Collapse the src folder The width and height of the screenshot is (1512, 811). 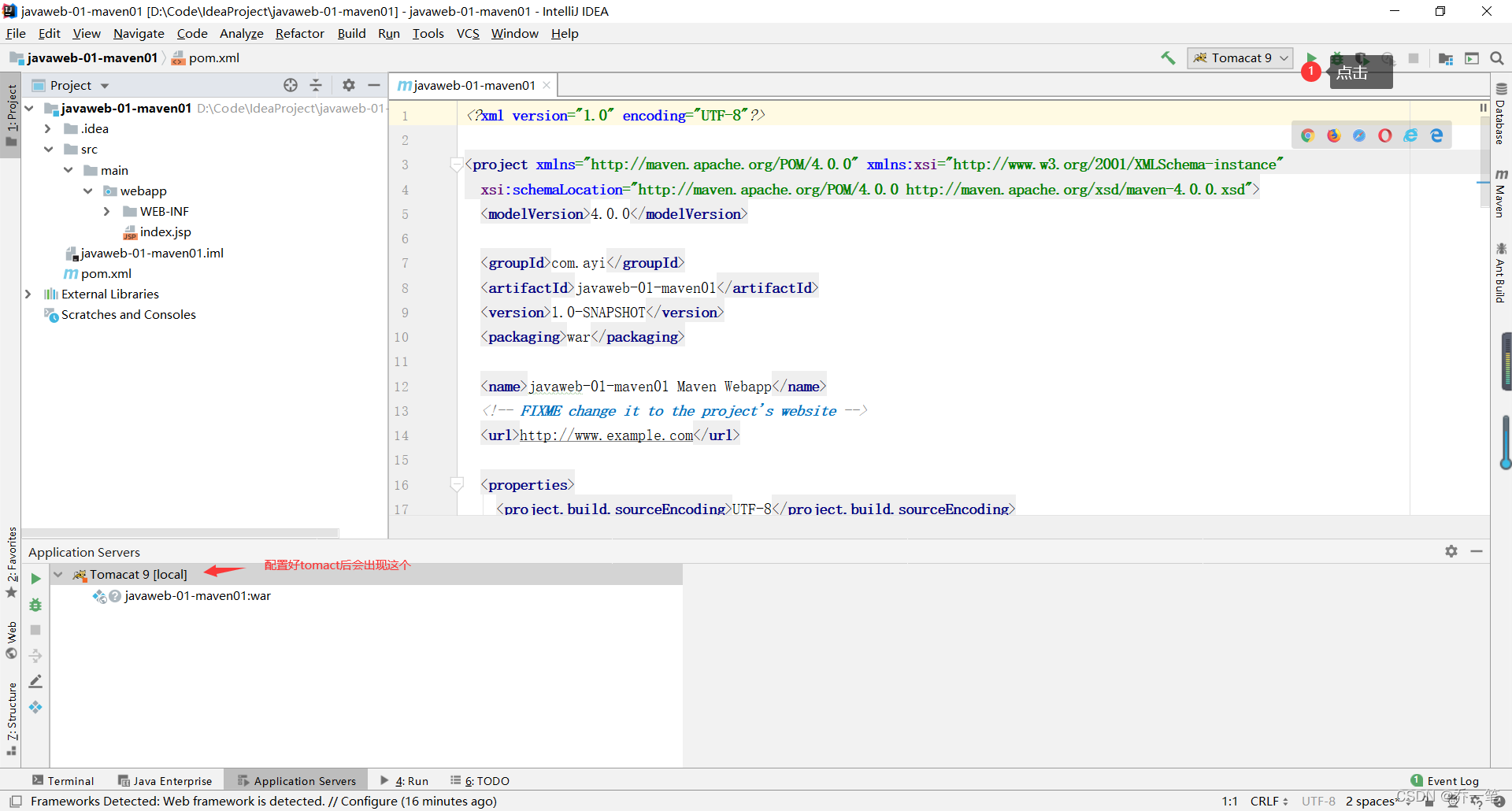pos(48,149)
